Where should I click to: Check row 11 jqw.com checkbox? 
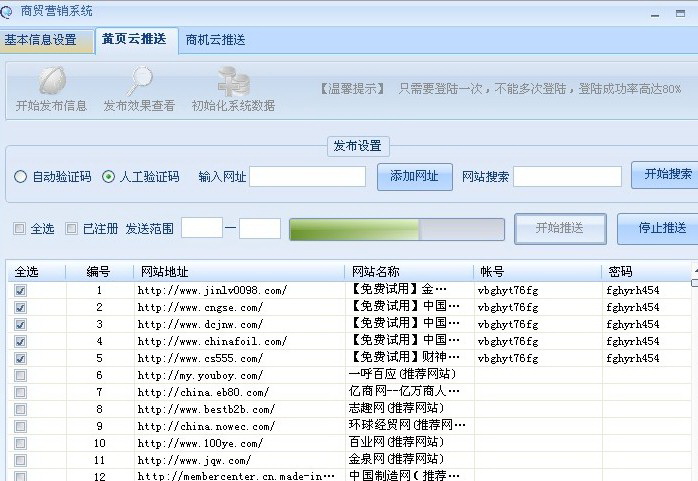coord(20,460)
